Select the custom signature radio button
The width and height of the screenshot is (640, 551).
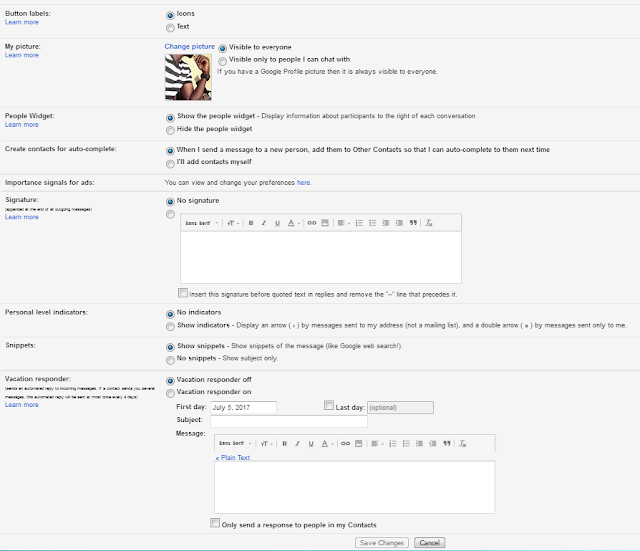point(170,214)
